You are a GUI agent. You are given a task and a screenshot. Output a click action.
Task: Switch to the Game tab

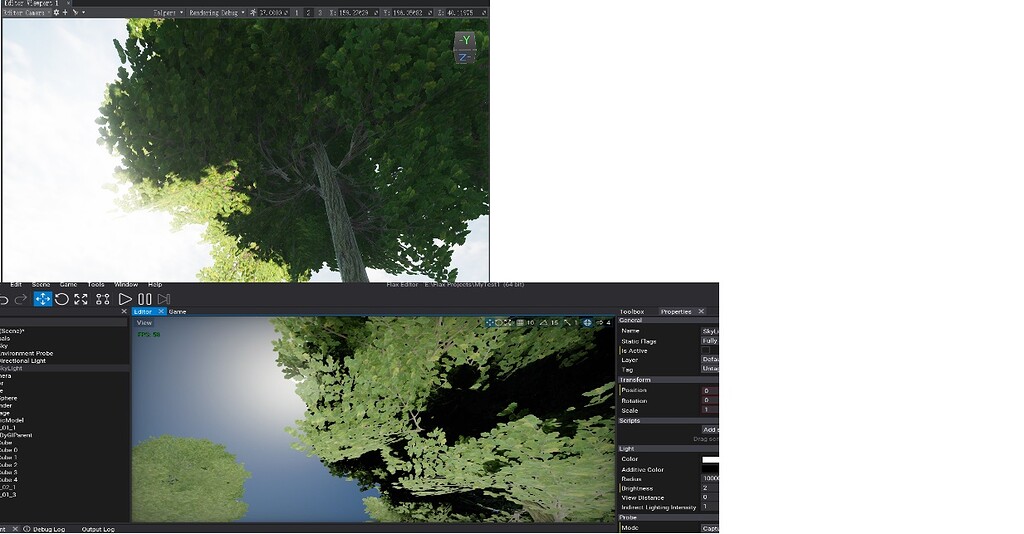click(178, 312)
